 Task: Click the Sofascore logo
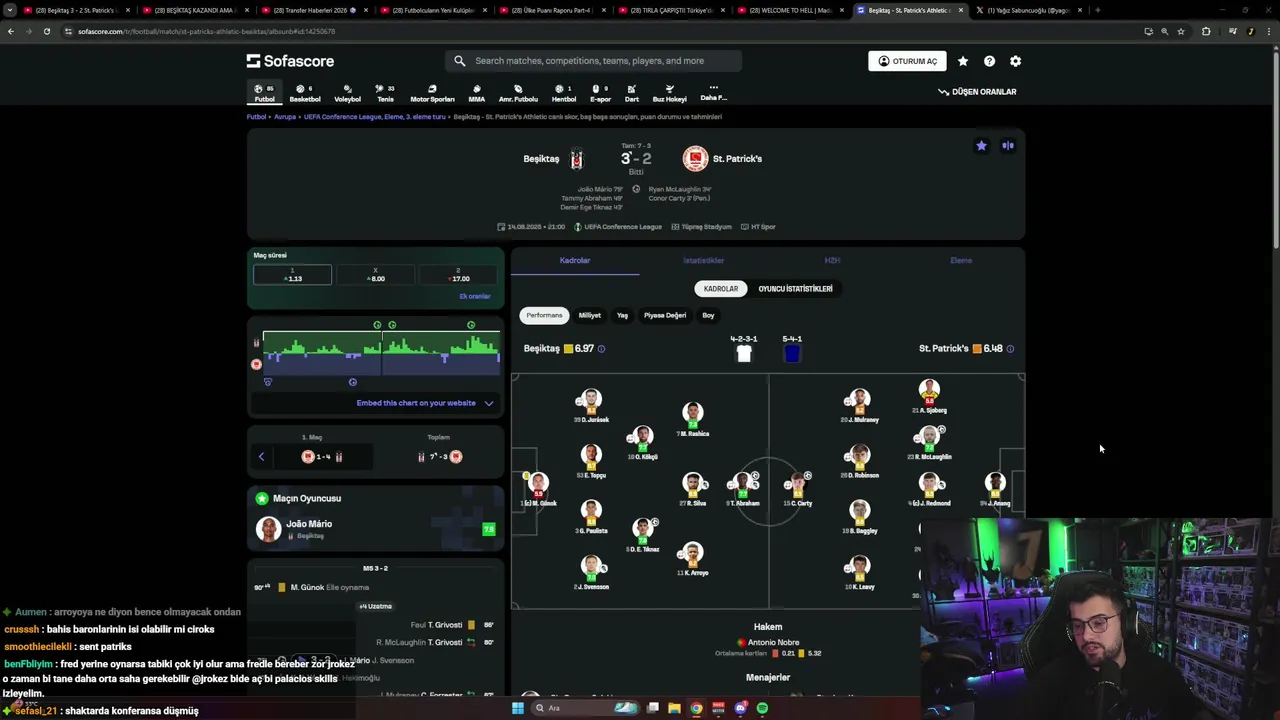(x=290, y=61)
